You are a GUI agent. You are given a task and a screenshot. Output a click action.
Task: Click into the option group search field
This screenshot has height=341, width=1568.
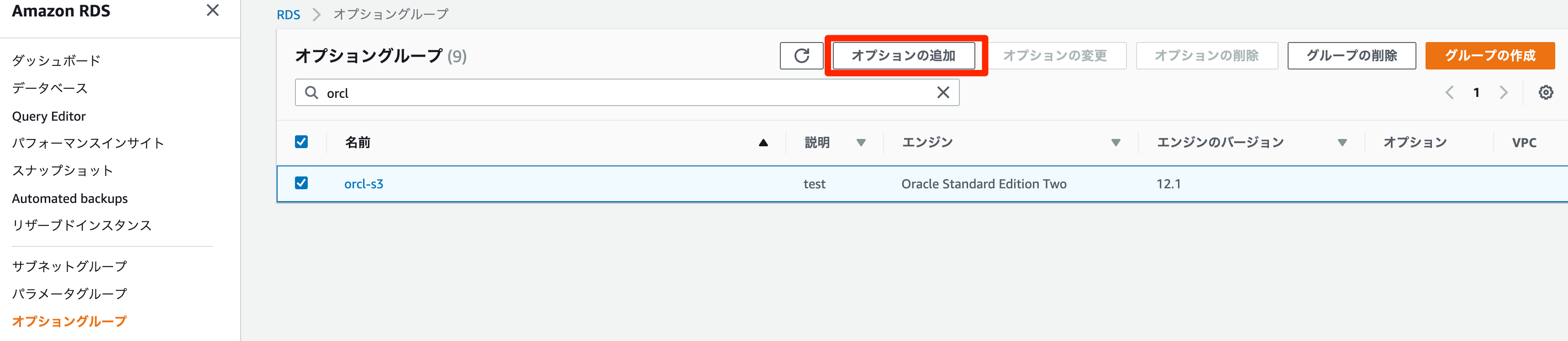(627, 92)
